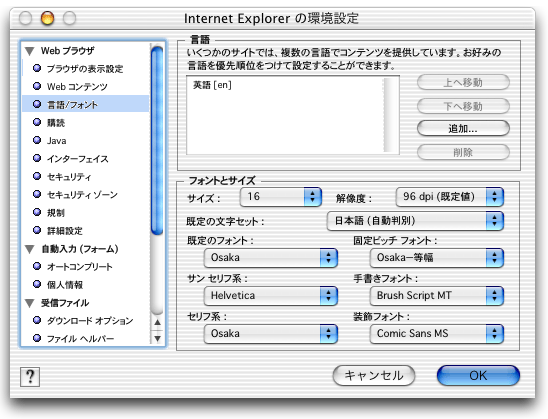Open the 既定の文字セット 日本語 dropdown

(415, 221)
